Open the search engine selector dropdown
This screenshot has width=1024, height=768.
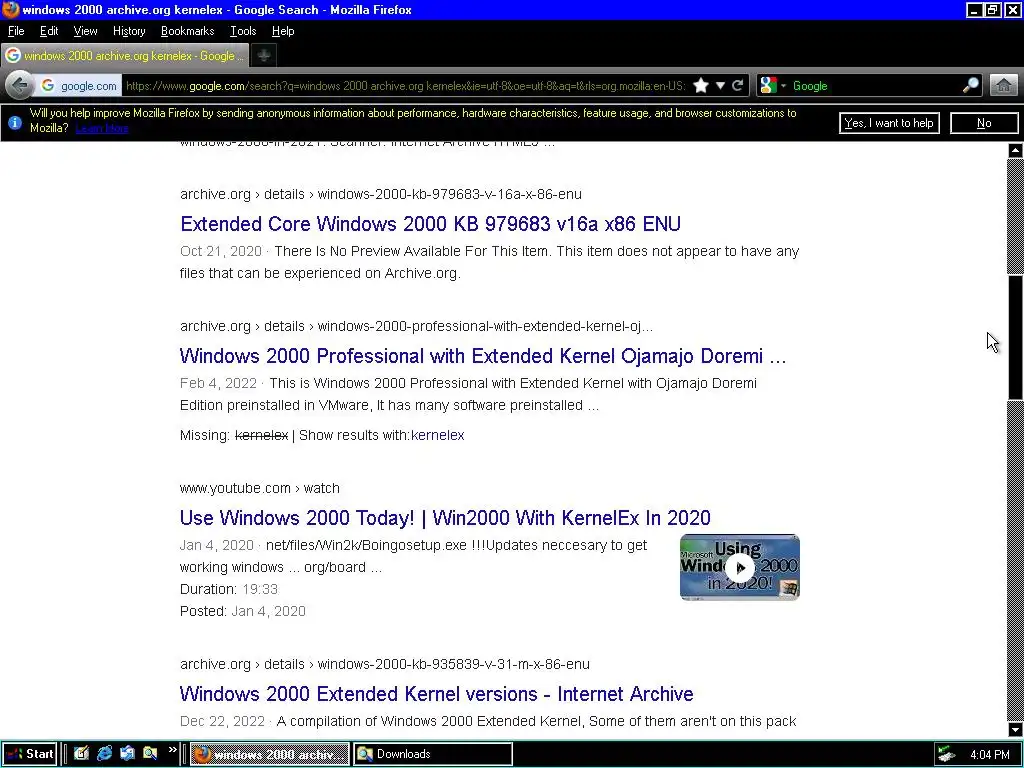click(774, 86)
